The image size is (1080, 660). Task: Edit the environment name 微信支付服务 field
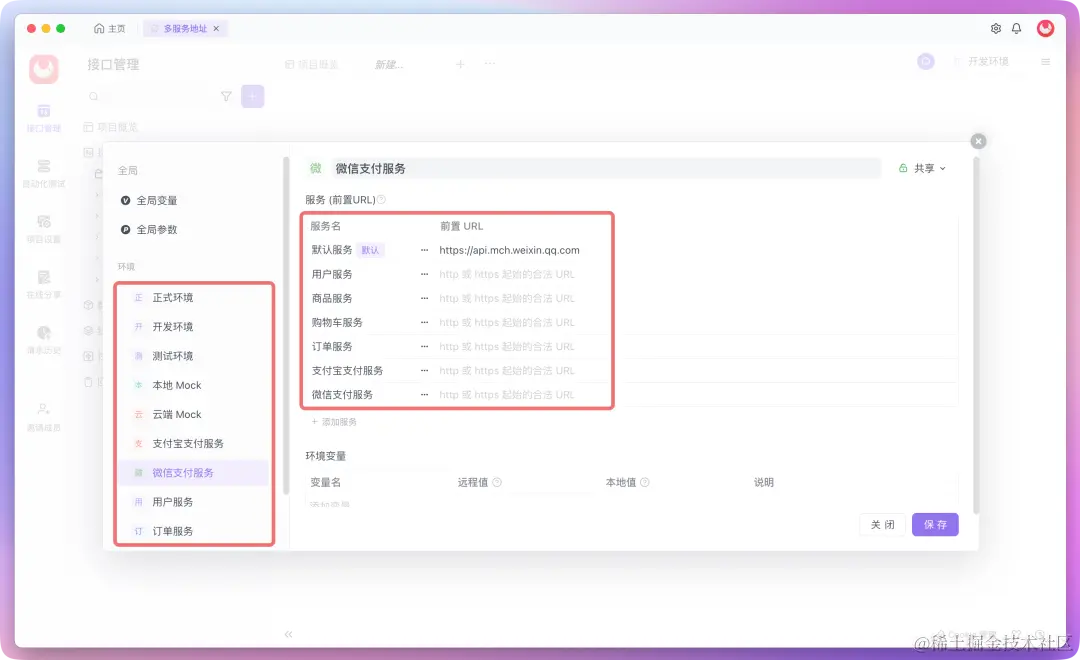coord(606,168)
